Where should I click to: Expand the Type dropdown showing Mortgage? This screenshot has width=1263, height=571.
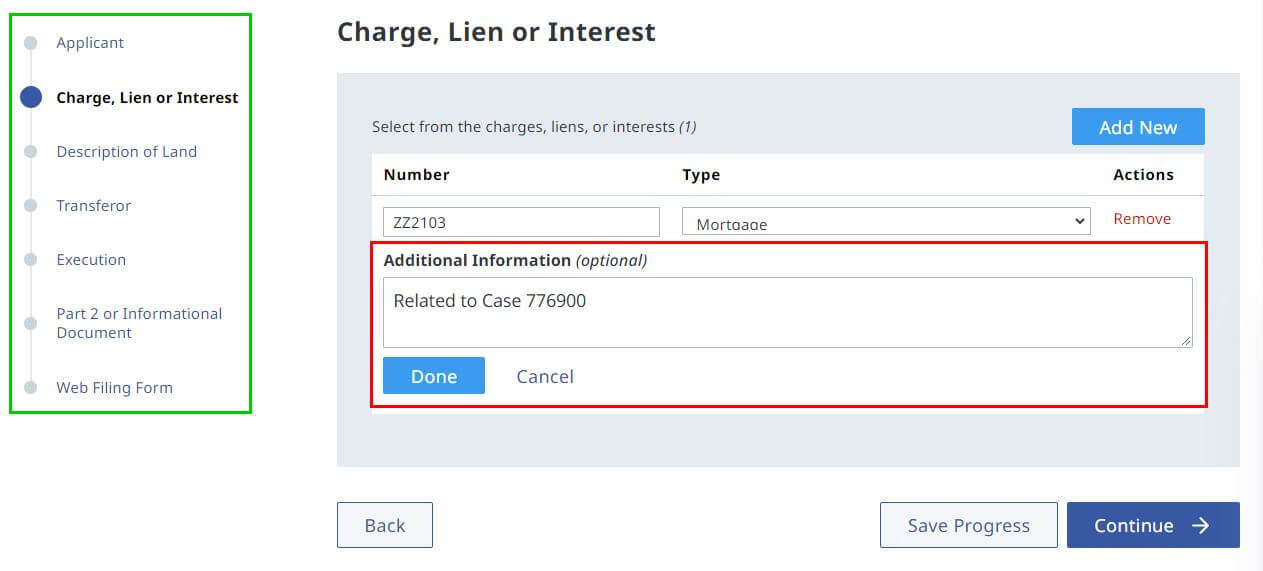[886, 222]
